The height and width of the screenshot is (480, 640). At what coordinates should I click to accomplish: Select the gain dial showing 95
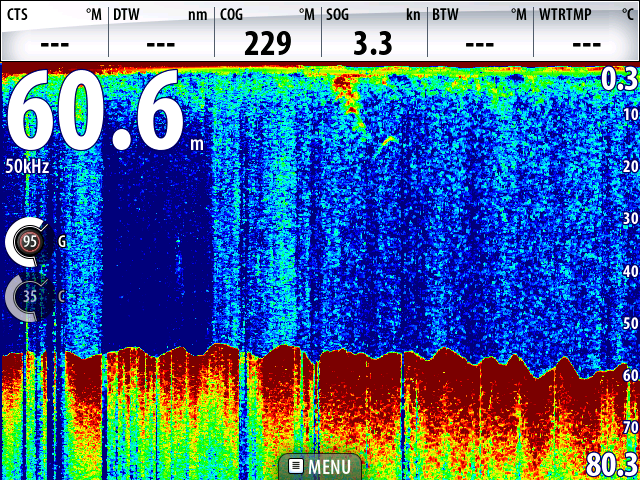pos(30,241)
